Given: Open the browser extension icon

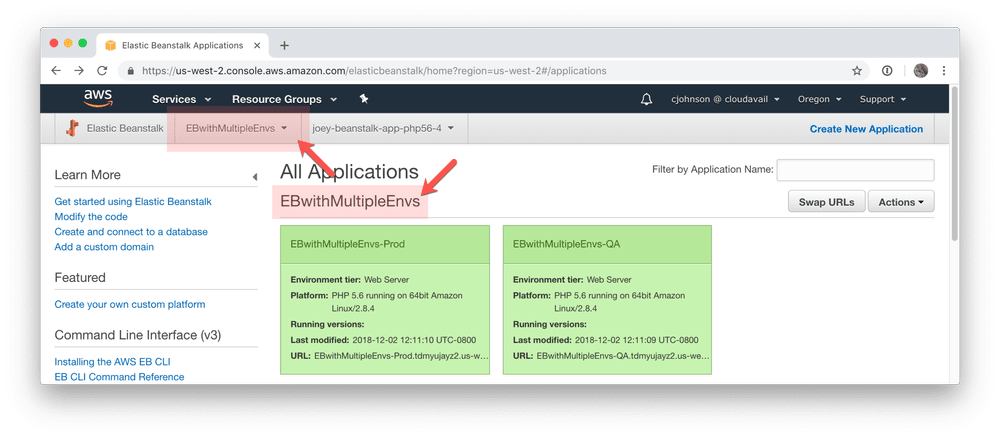Looking at the screenshot, I should [887, 71].
